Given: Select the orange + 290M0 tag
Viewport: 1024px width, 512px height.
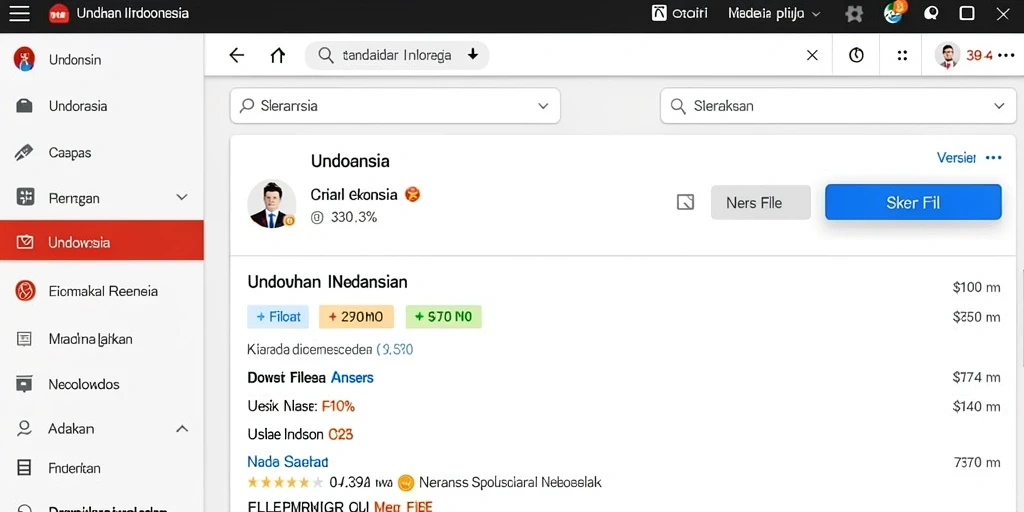Looking at the screenshot, I should click(x=356, y=317).
